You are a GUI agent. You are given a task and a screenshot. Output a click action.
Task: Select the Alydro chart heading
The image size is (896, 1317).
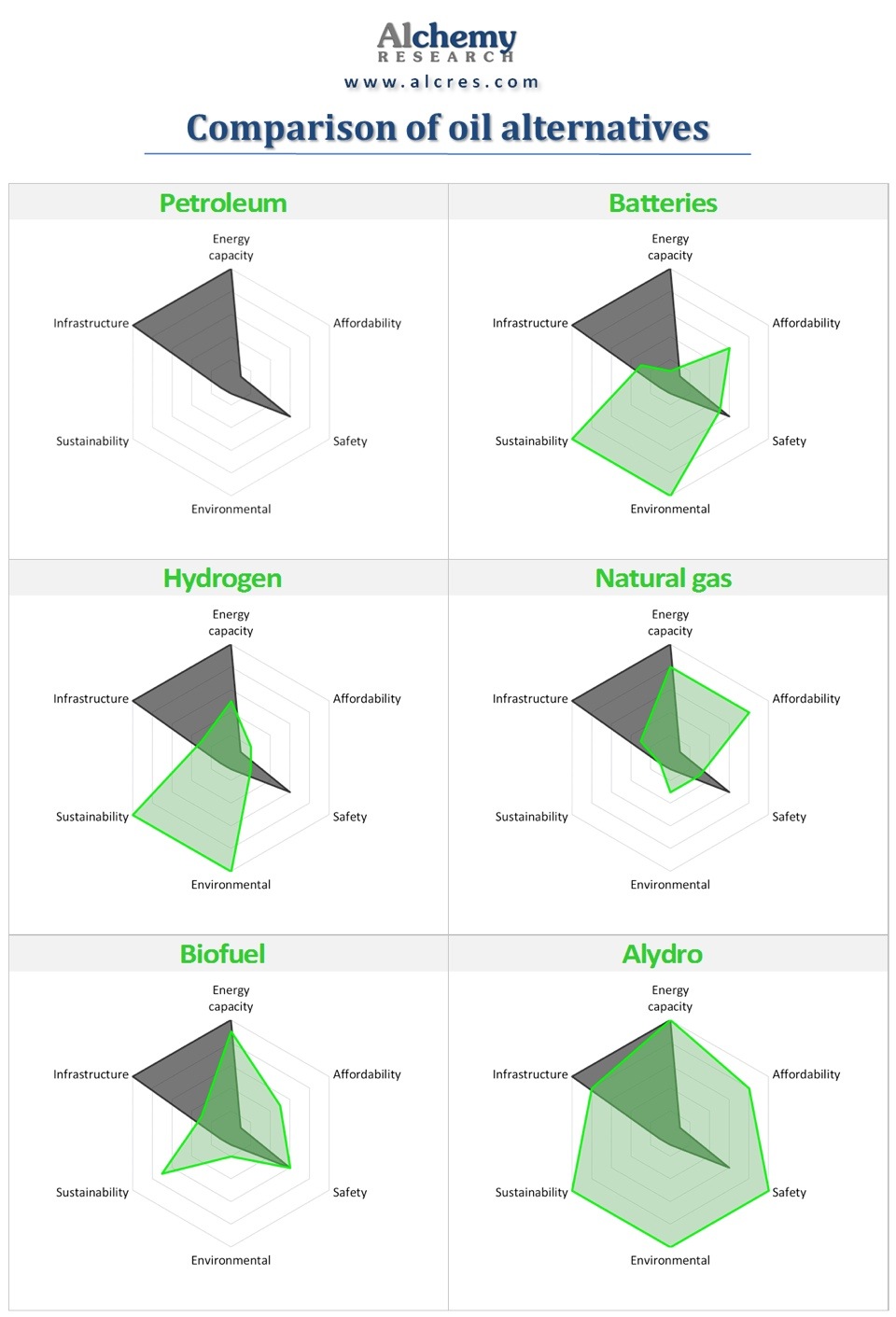tap(663, 954)
